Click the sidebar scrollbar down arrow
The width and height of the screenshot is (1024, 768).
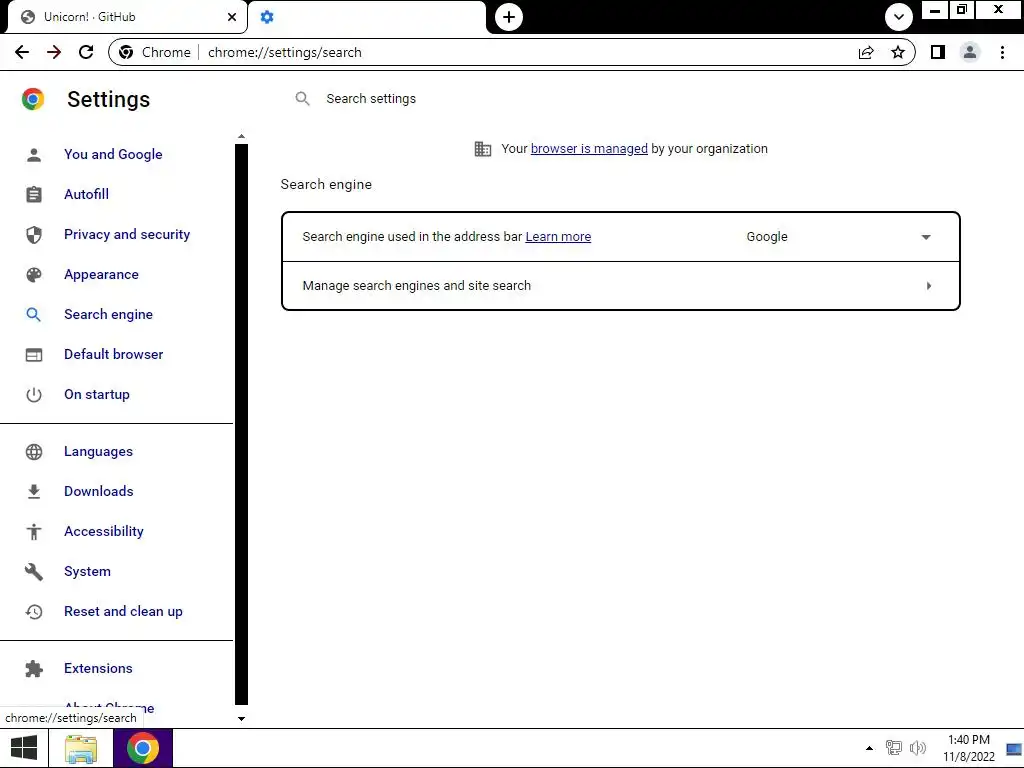click(x=242, y=719)
